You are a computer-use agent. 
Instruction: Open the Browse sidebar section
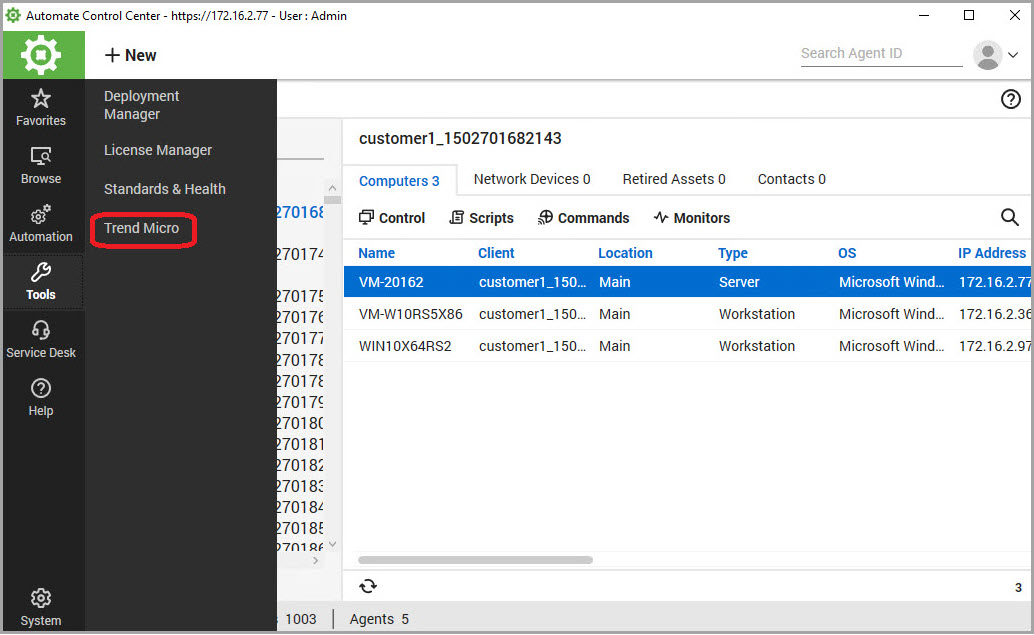(41, 166)
